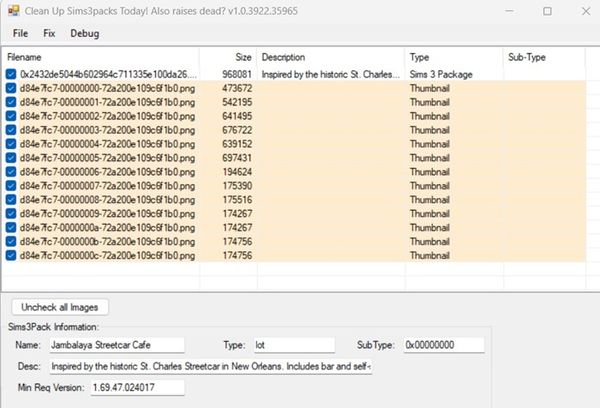Uncheck the 00000000 thumbnail png checkbox
600x408 pixels.
pos(11,88)
